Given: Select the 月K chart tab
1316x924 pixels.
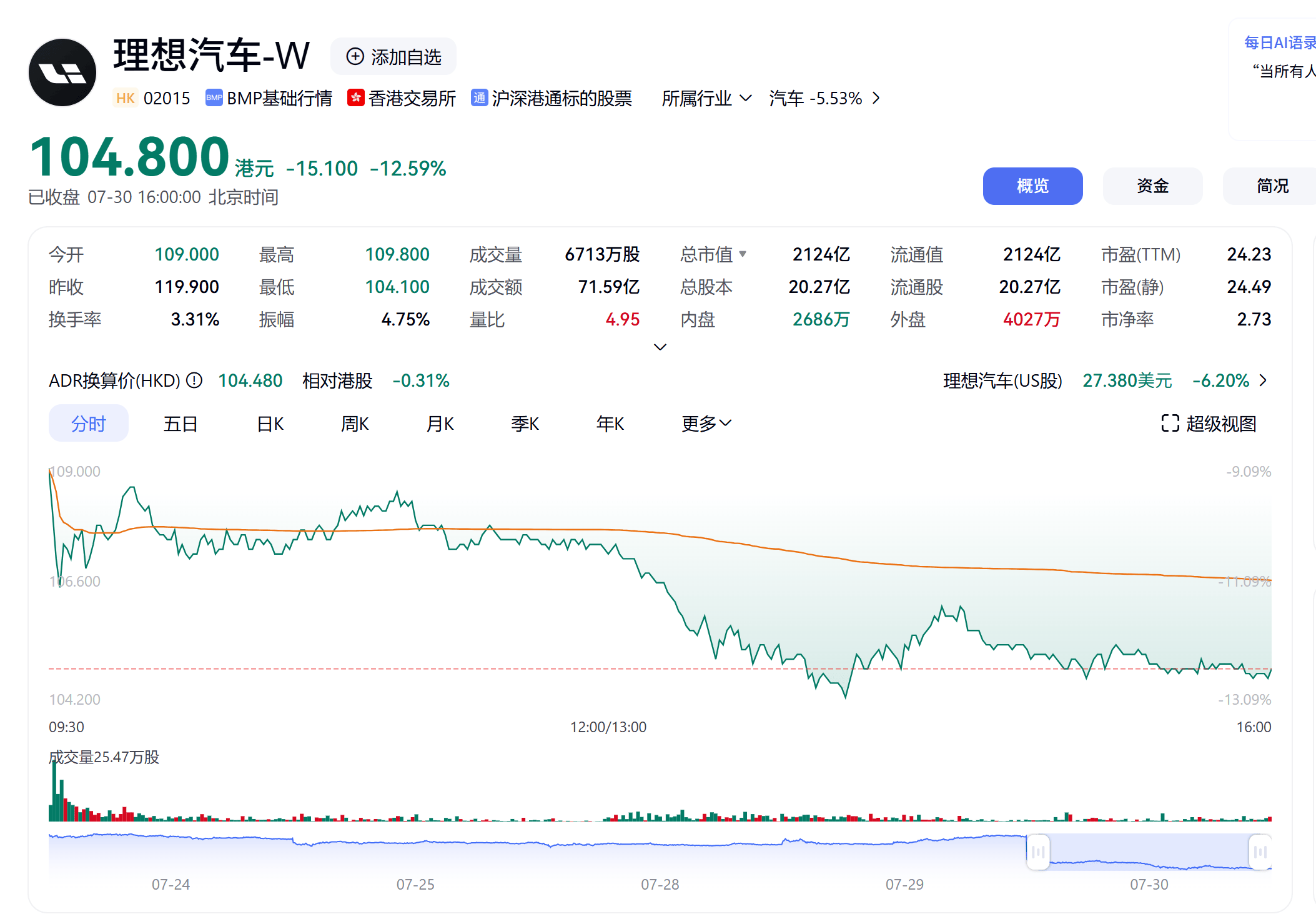Looking at the screenshot, I should (440, 424).
